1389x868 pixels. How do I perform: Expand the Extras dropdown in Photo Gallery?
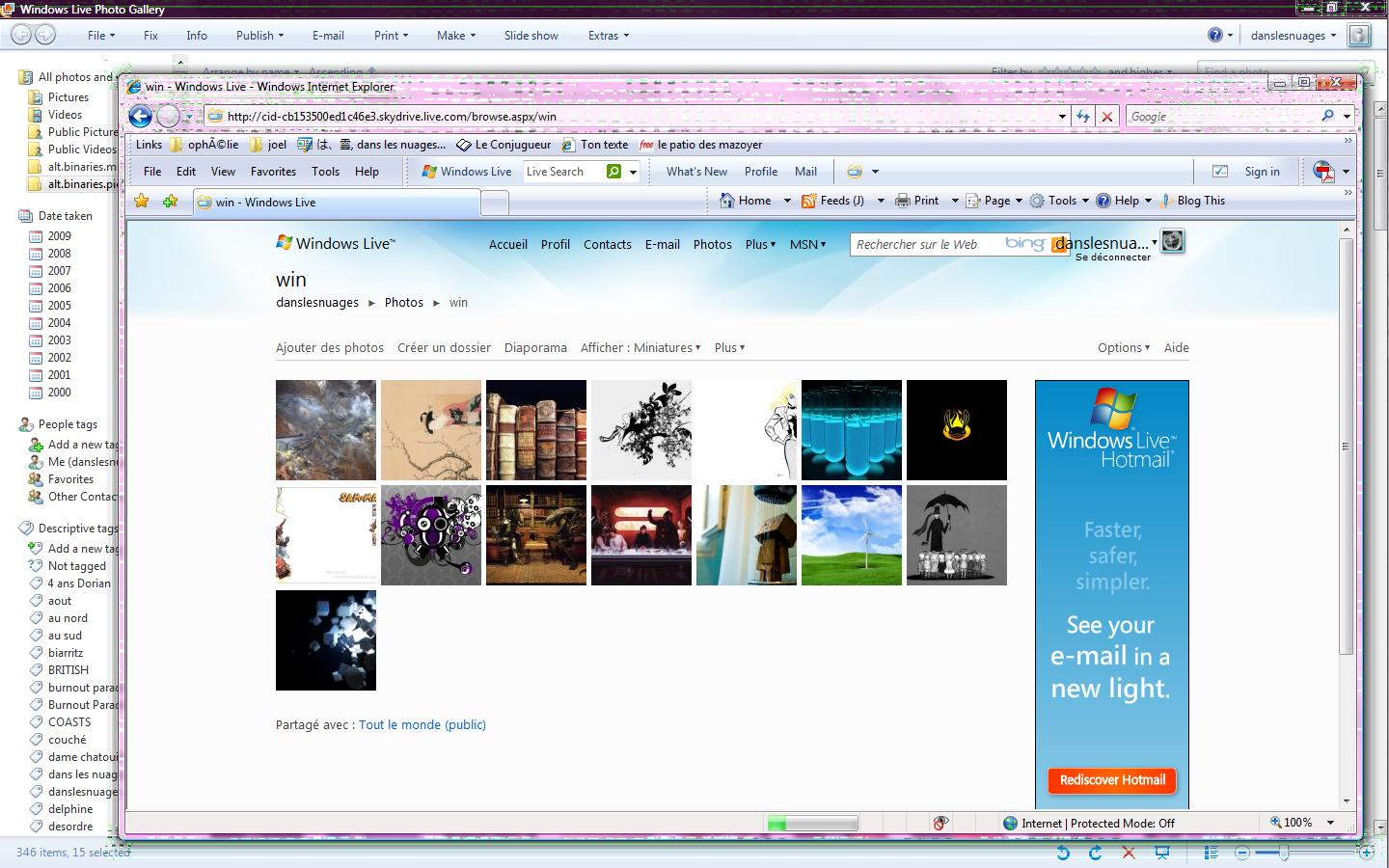coord(609,36)
